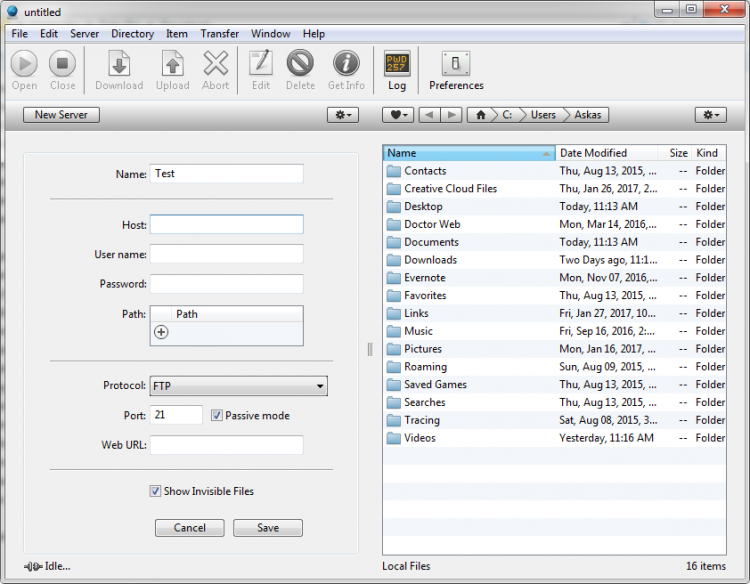Image resolution: width=750 pixels, height=584 pixels.
Task: Toggle the Passive mode checkbox
Action: point(217,415)
